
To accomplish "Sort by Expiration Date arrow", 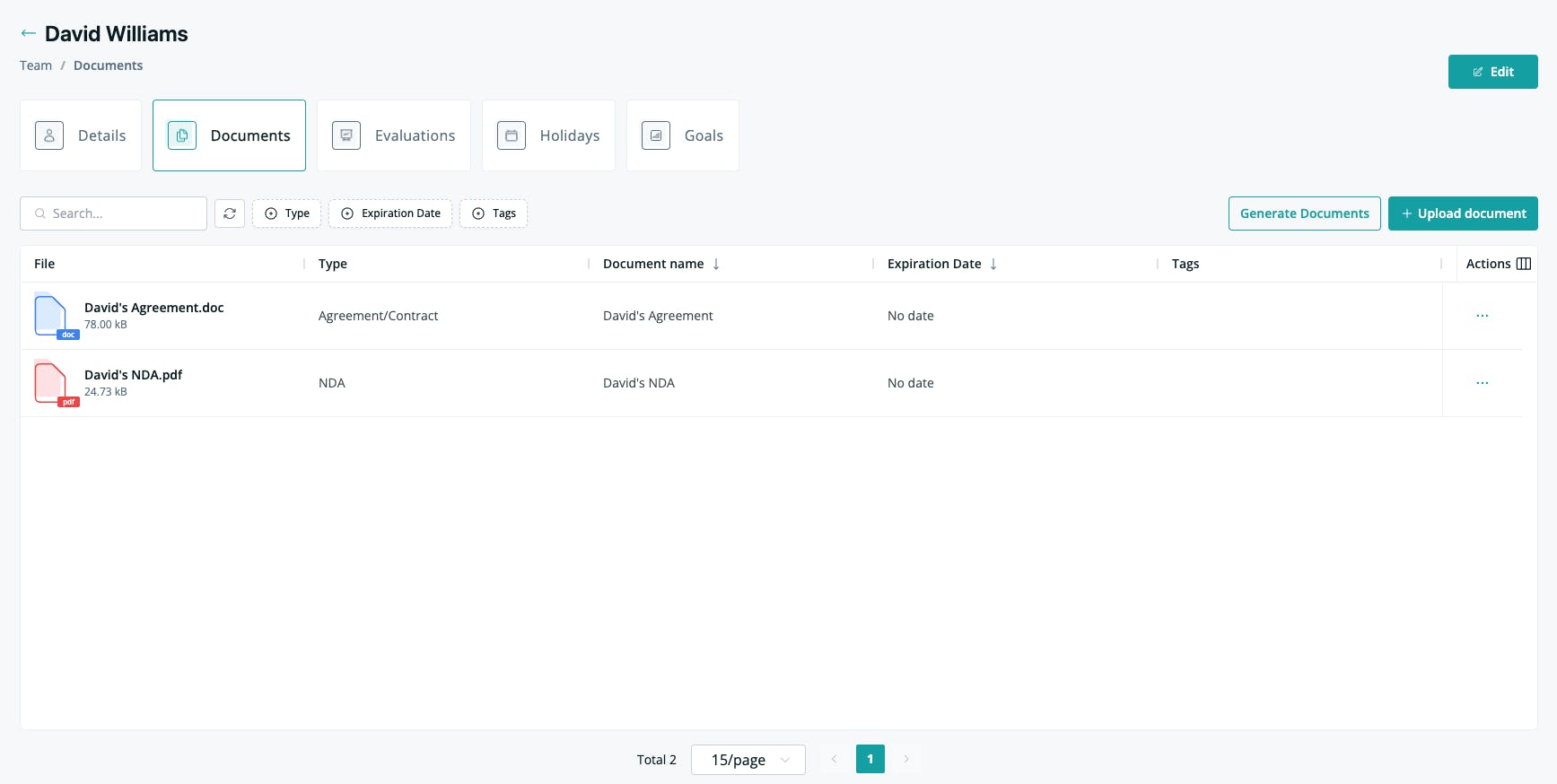I will click(993, 264).
